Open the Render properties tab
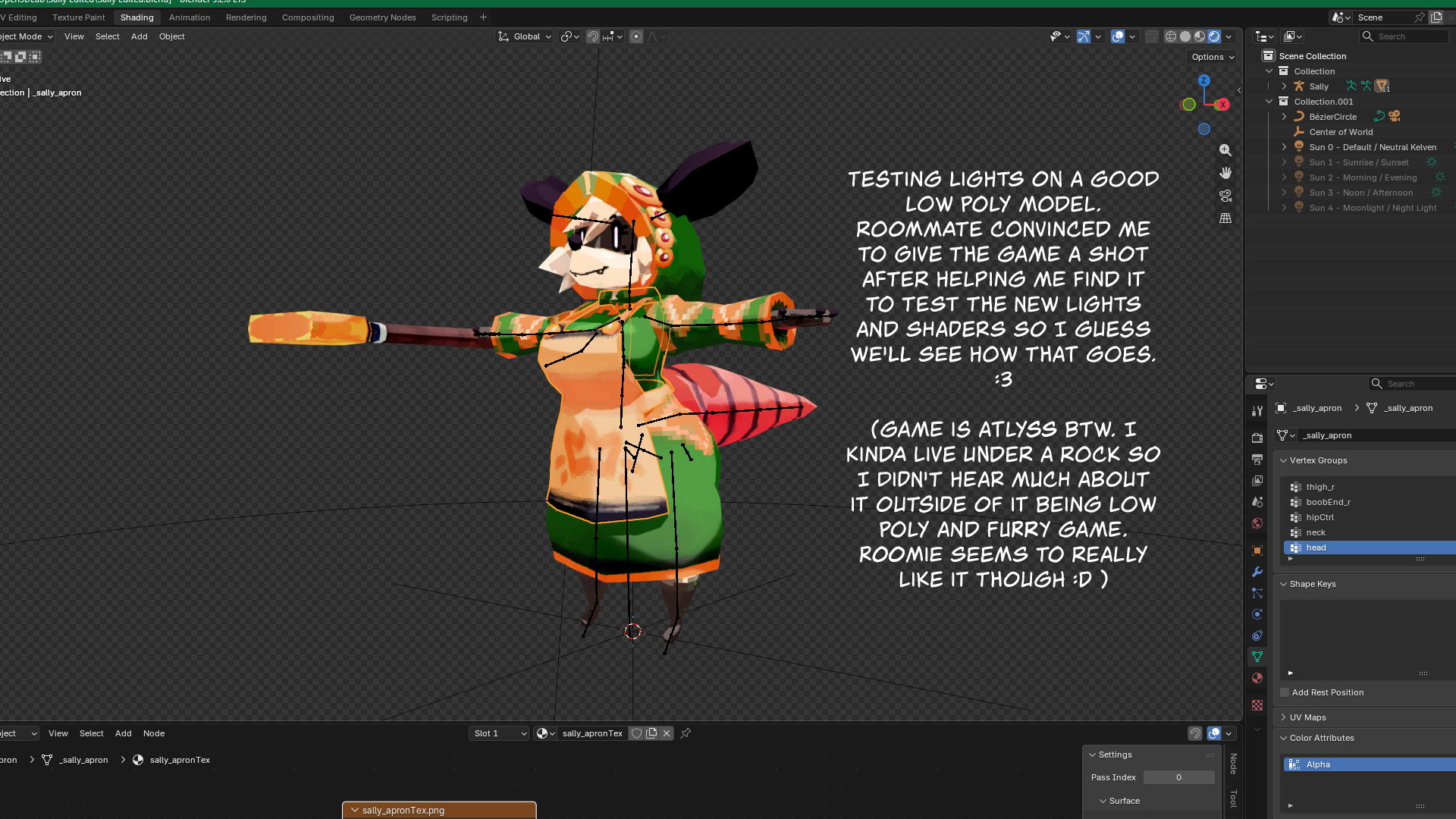1456x819 pixels. 1257,438
